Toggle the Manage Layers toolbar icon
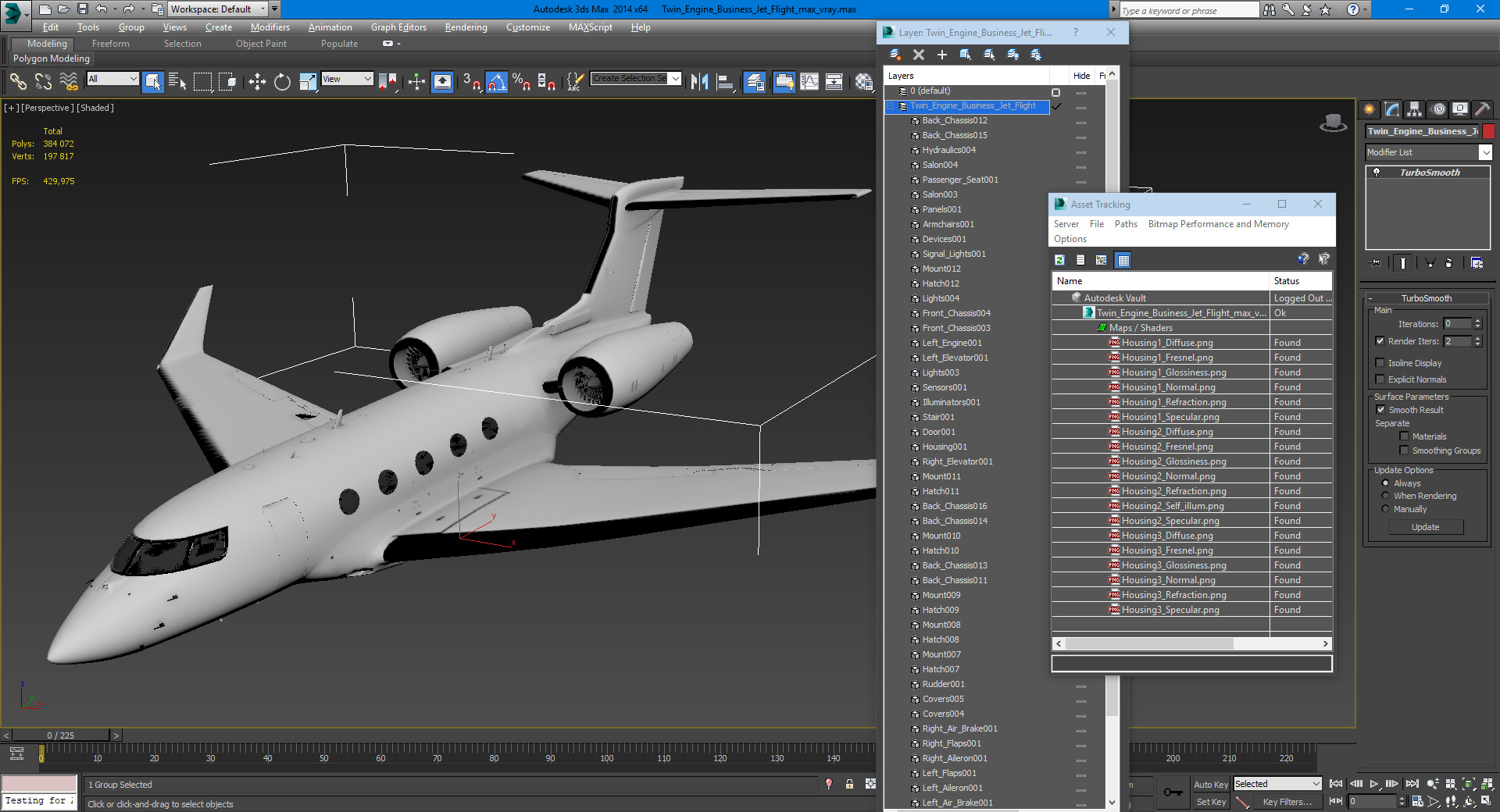Image resolution: width=1500 pixels, height=812 pixels. coord(755,81)
